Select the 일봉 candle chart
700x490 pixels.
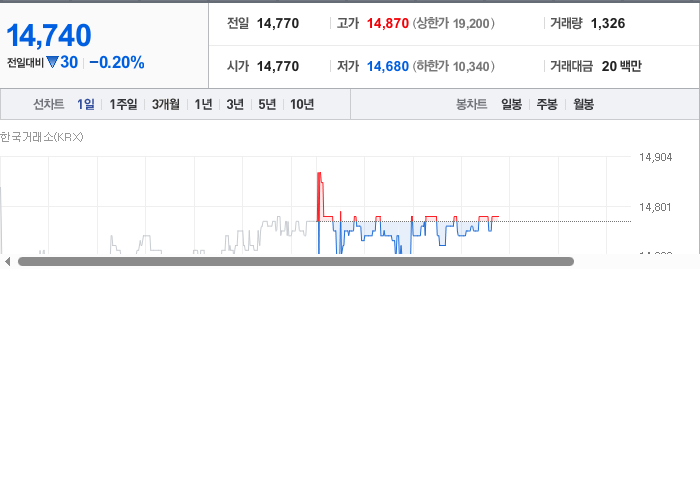pos(511,104)
